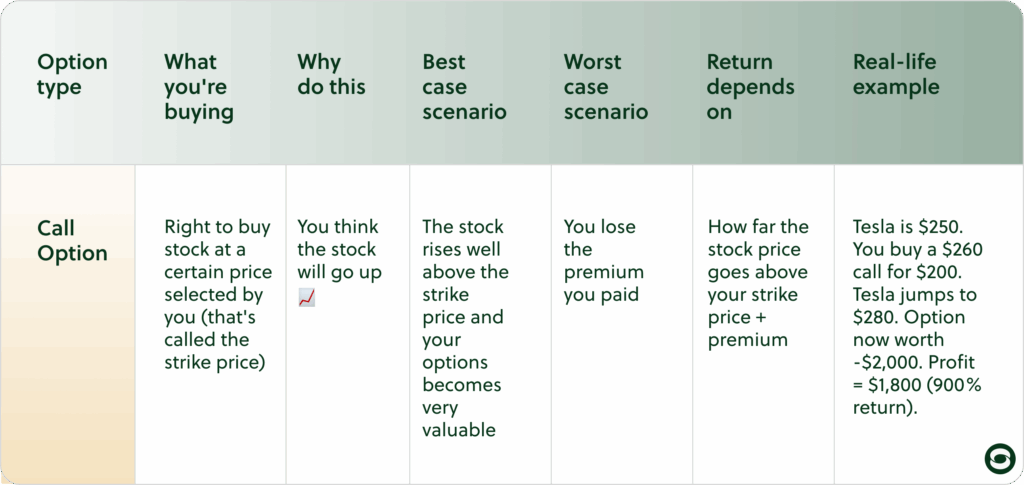This screenshot has height=485, width=1024.
Task: Select the "Option type" column header
Action: (x=72, y=74)
